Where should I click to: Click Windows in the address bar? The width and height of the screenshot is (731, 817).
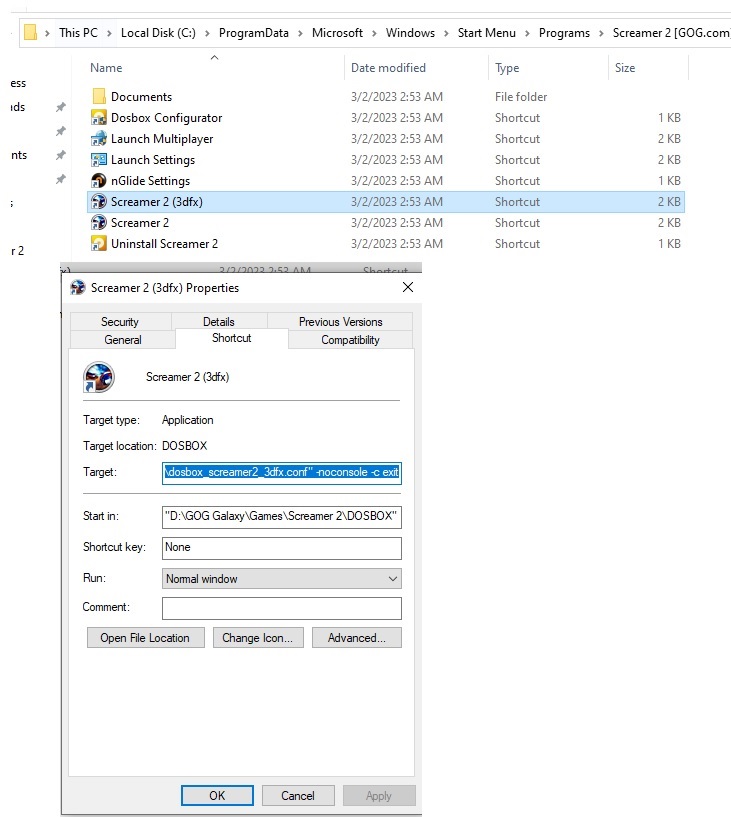click(410, 33)
